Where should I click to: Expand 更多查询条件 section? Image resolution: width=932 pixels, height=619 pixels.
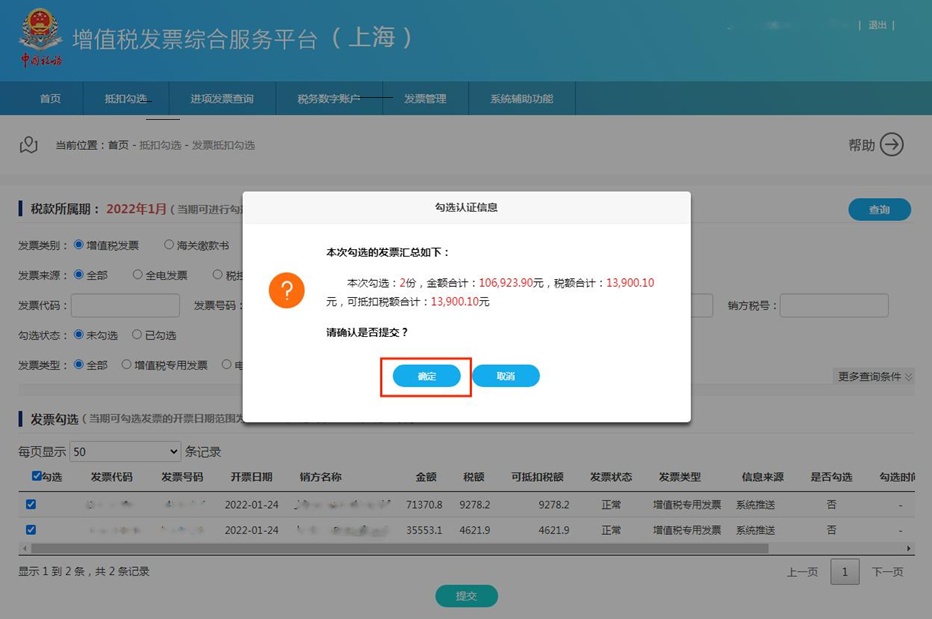tap(875, 377)
